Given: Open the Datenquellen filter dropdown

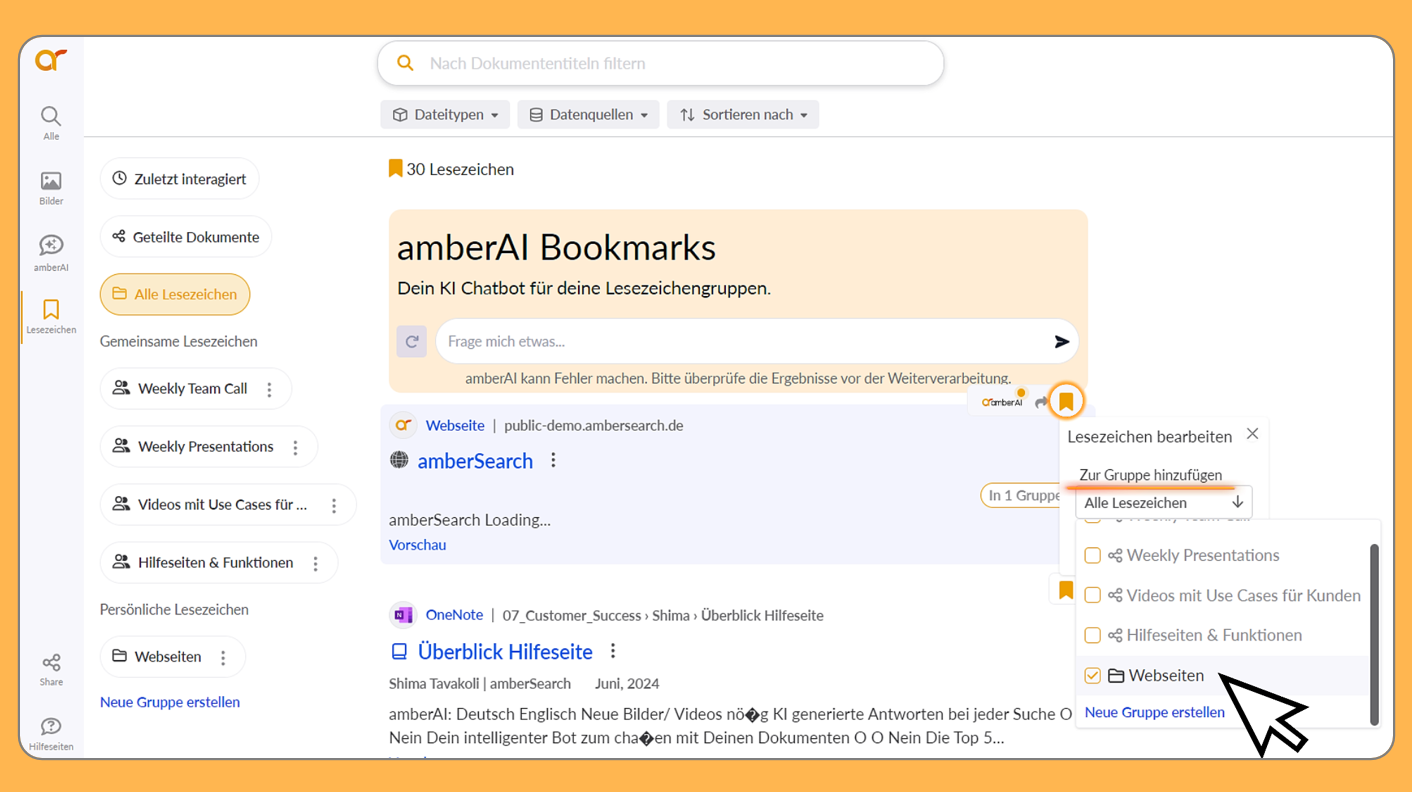Looking at the screenshot, I should 588,115.
